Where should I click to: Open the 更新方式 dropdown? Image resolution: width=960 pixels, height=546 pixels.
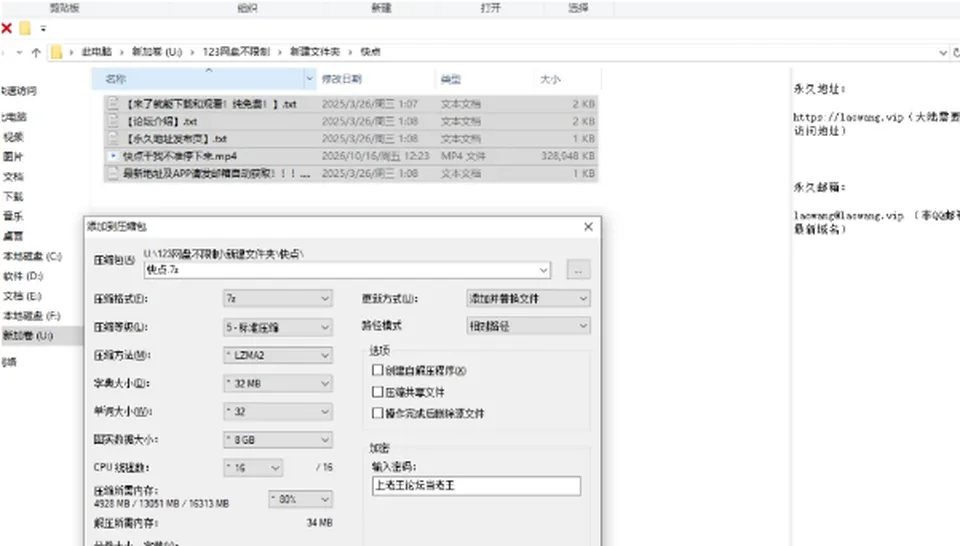click(528, 298)
